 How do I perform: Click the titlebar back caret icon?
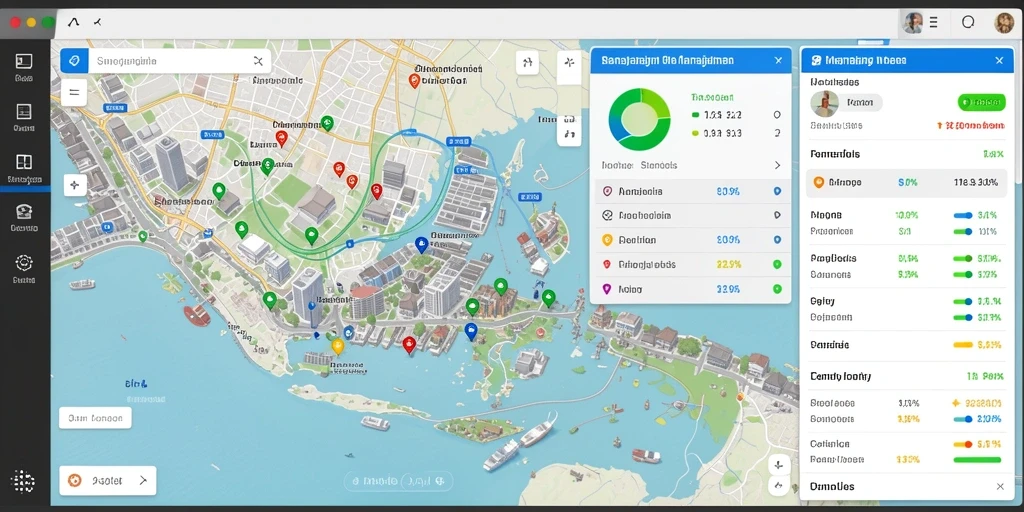tap(73, 22)
